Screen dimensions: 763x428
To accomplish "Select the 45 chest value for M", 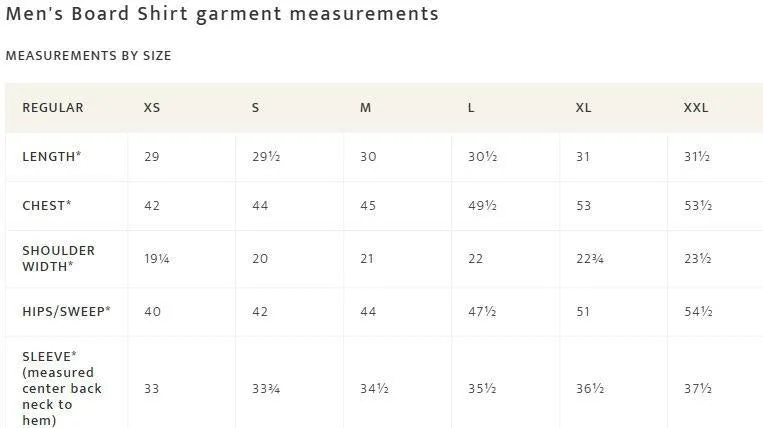I will point(368,205).
